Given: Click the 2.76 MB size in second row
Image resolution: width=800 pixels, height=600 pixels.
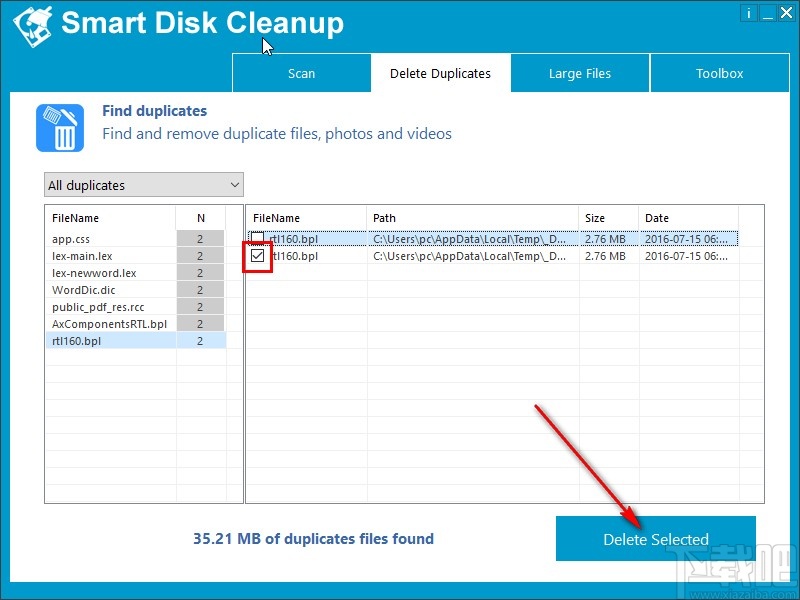Looking at the screenshot, I should pos(605,256).
